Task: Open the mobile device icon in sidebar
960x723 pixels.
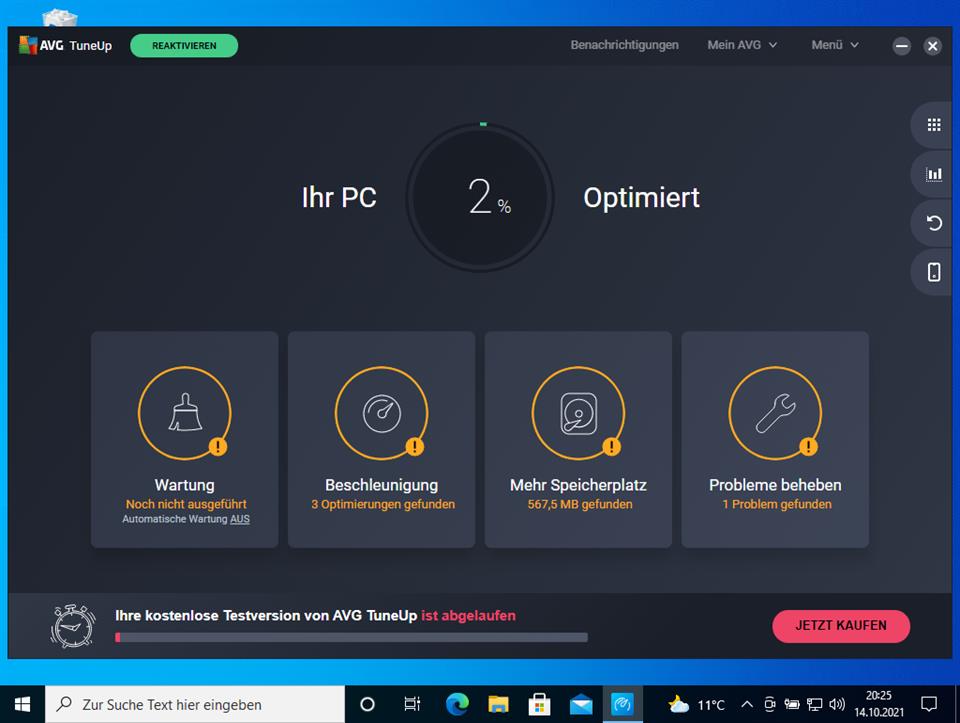Action: (x=934, y=272)
